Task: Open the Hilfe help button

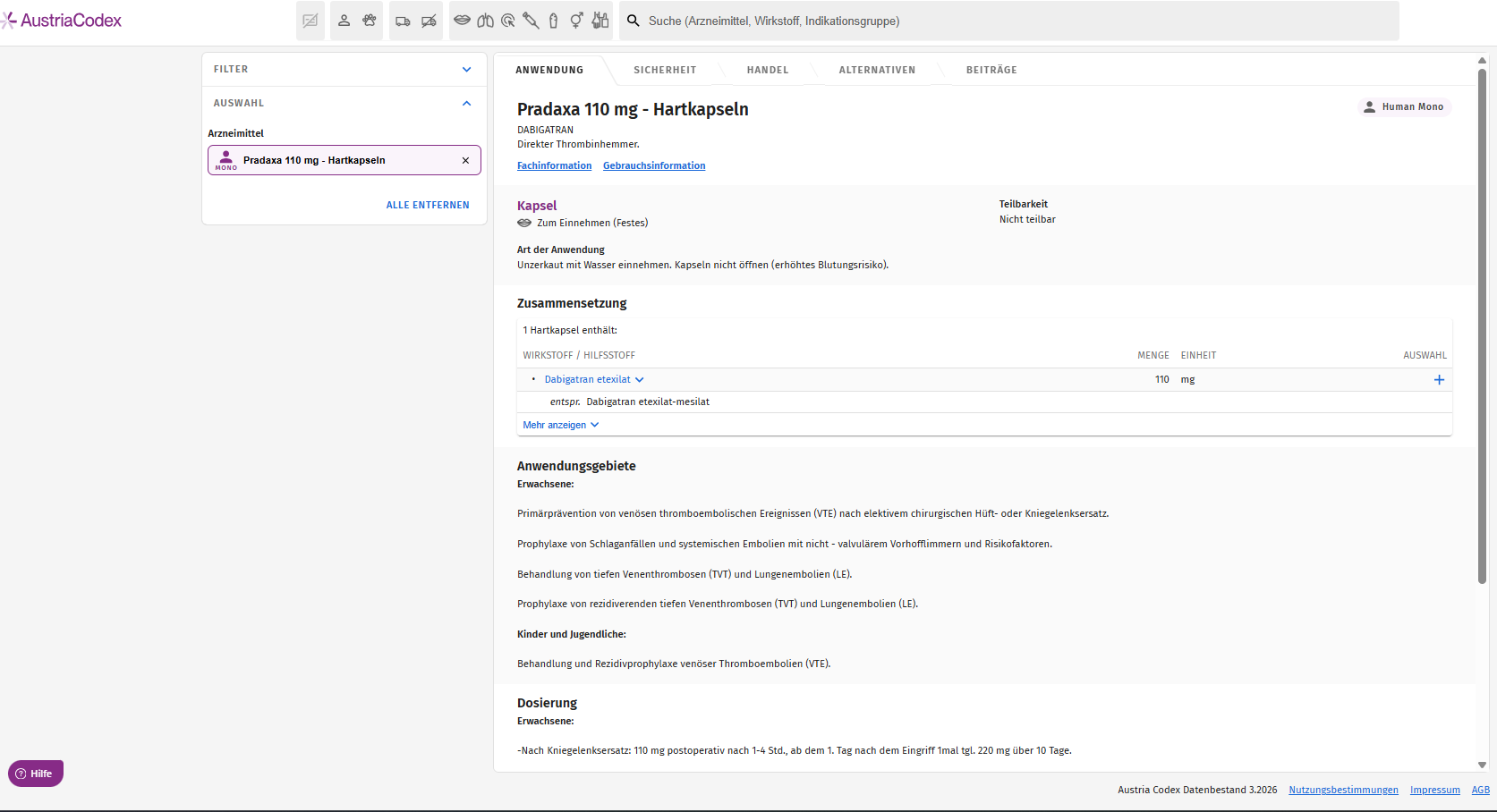Action: point(36,774)
